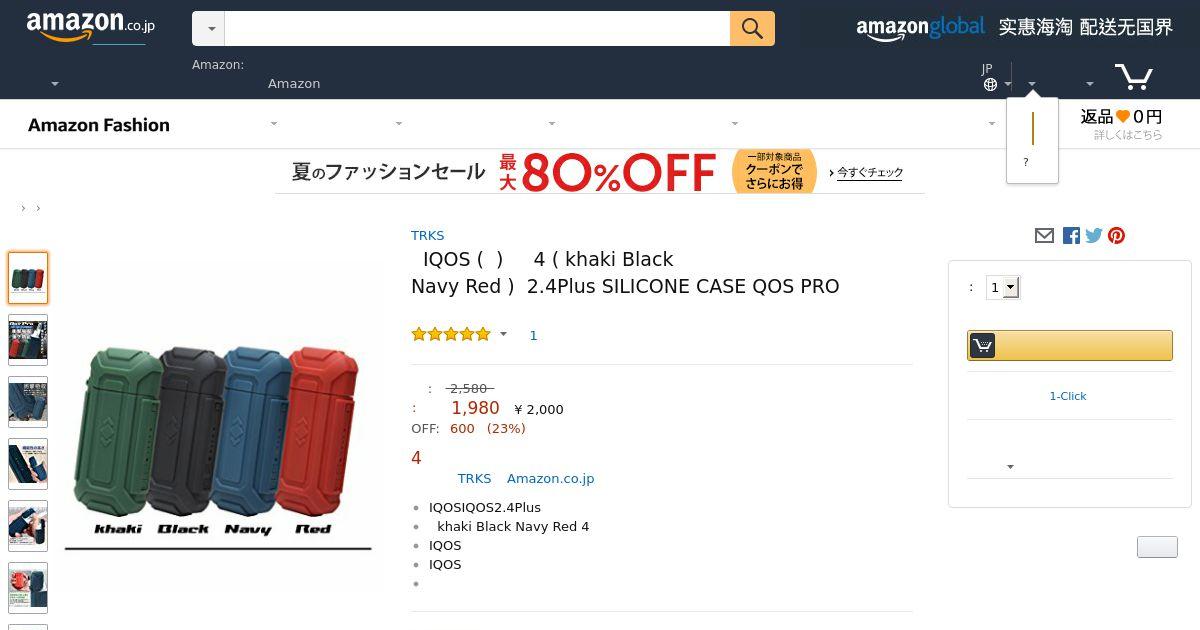Open the quantity selector dropdown
The width and height of the screenshot is (1200, 630).
[x=1002, y=288]
